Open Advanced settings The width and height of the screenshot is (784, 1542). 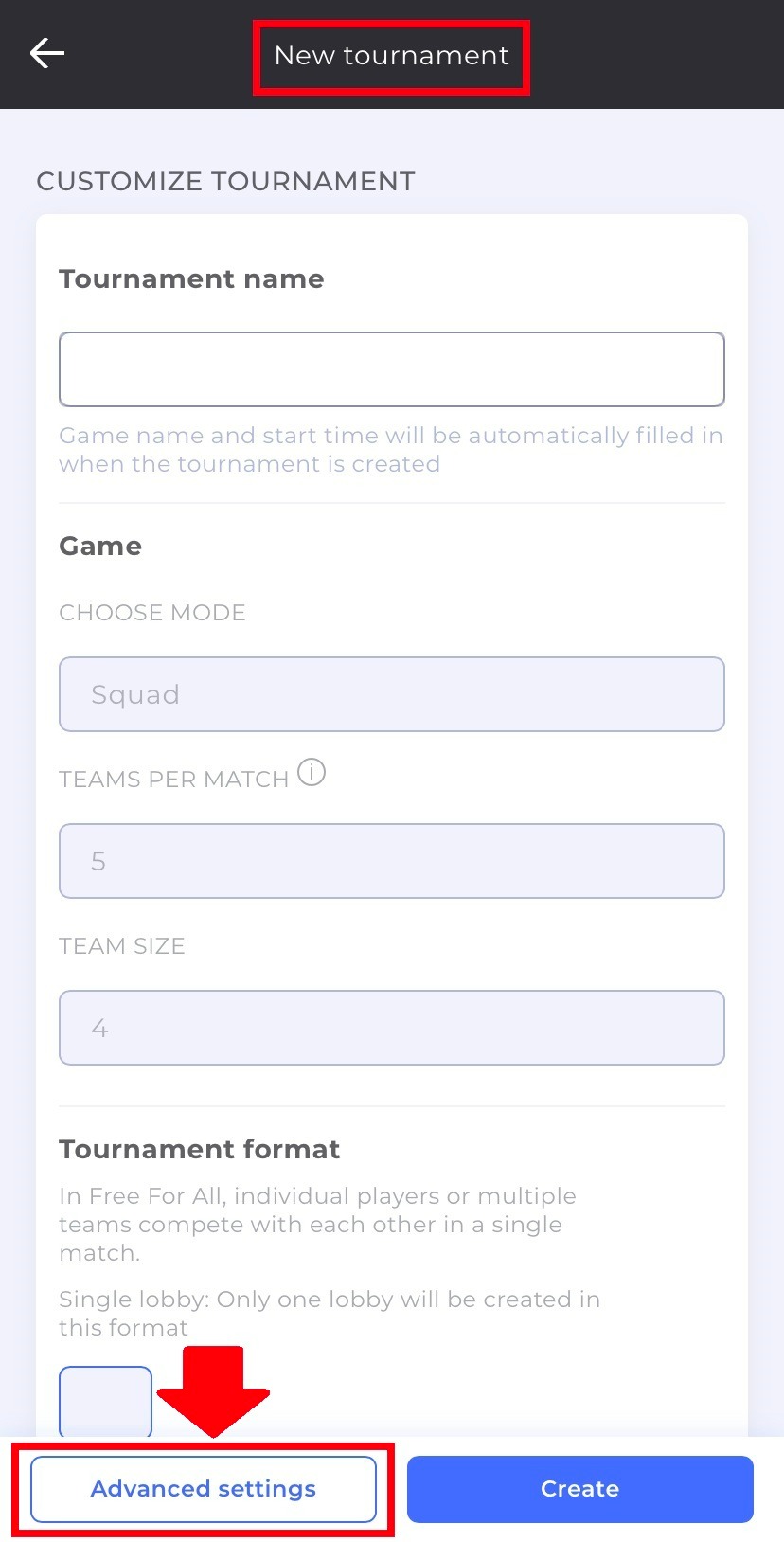coord(204,1489)
